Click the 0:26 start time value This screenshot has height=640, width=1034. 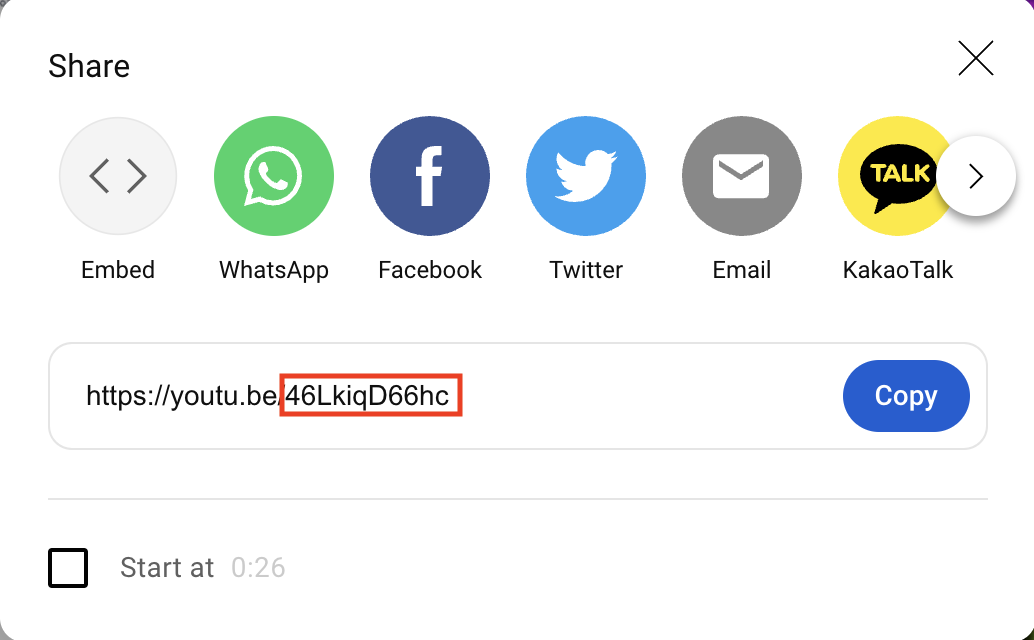[258, 567]
